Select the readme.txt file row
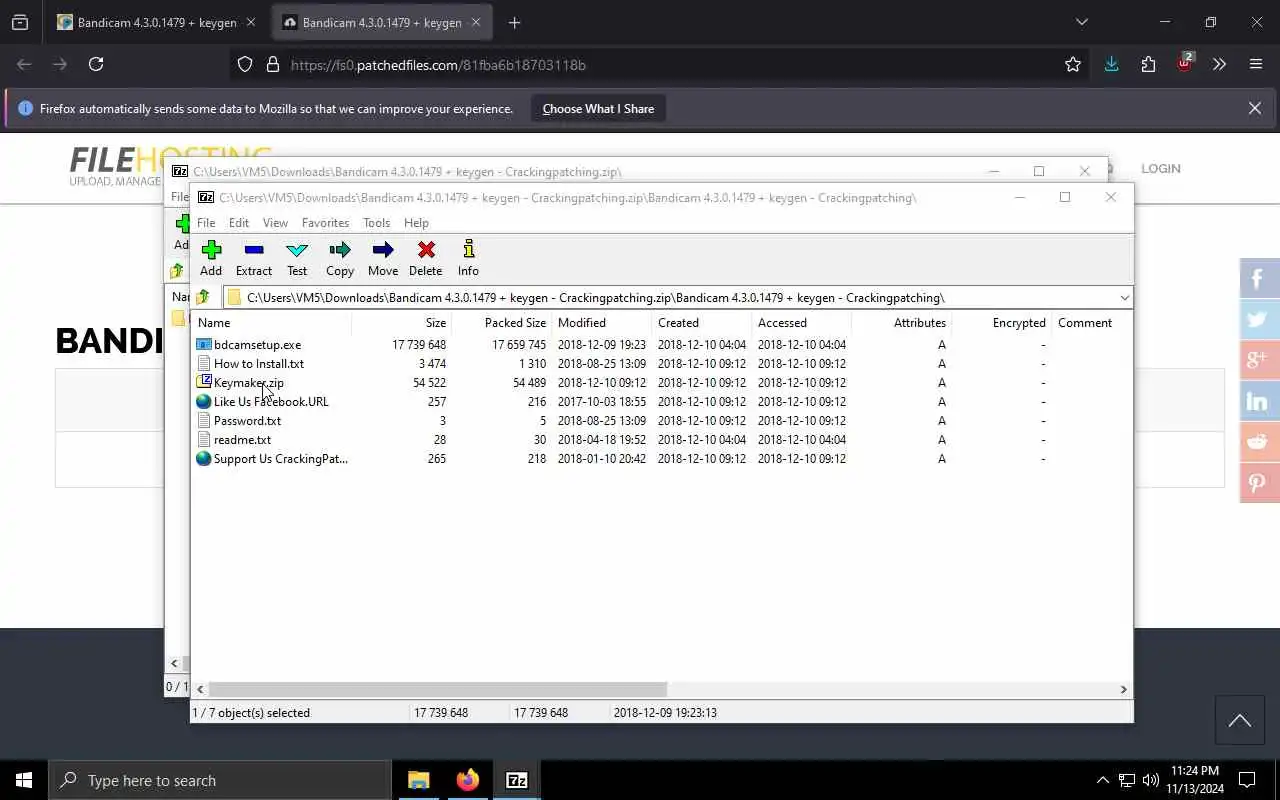 [661, 439]
